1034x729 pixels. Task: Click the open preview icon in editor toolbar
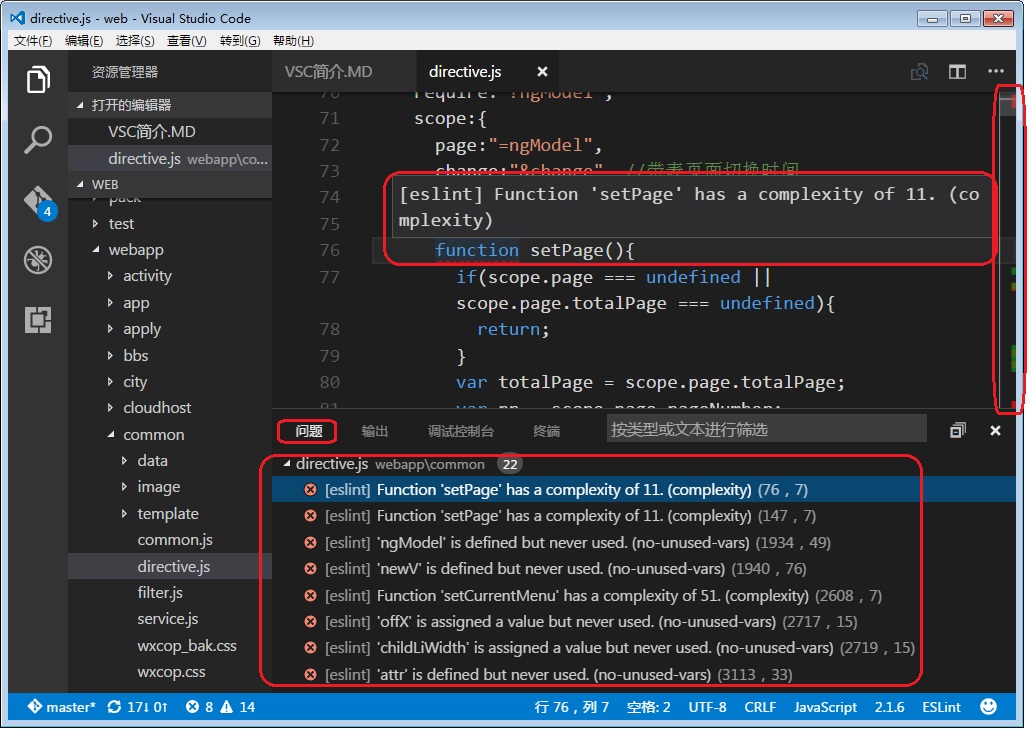919,71
